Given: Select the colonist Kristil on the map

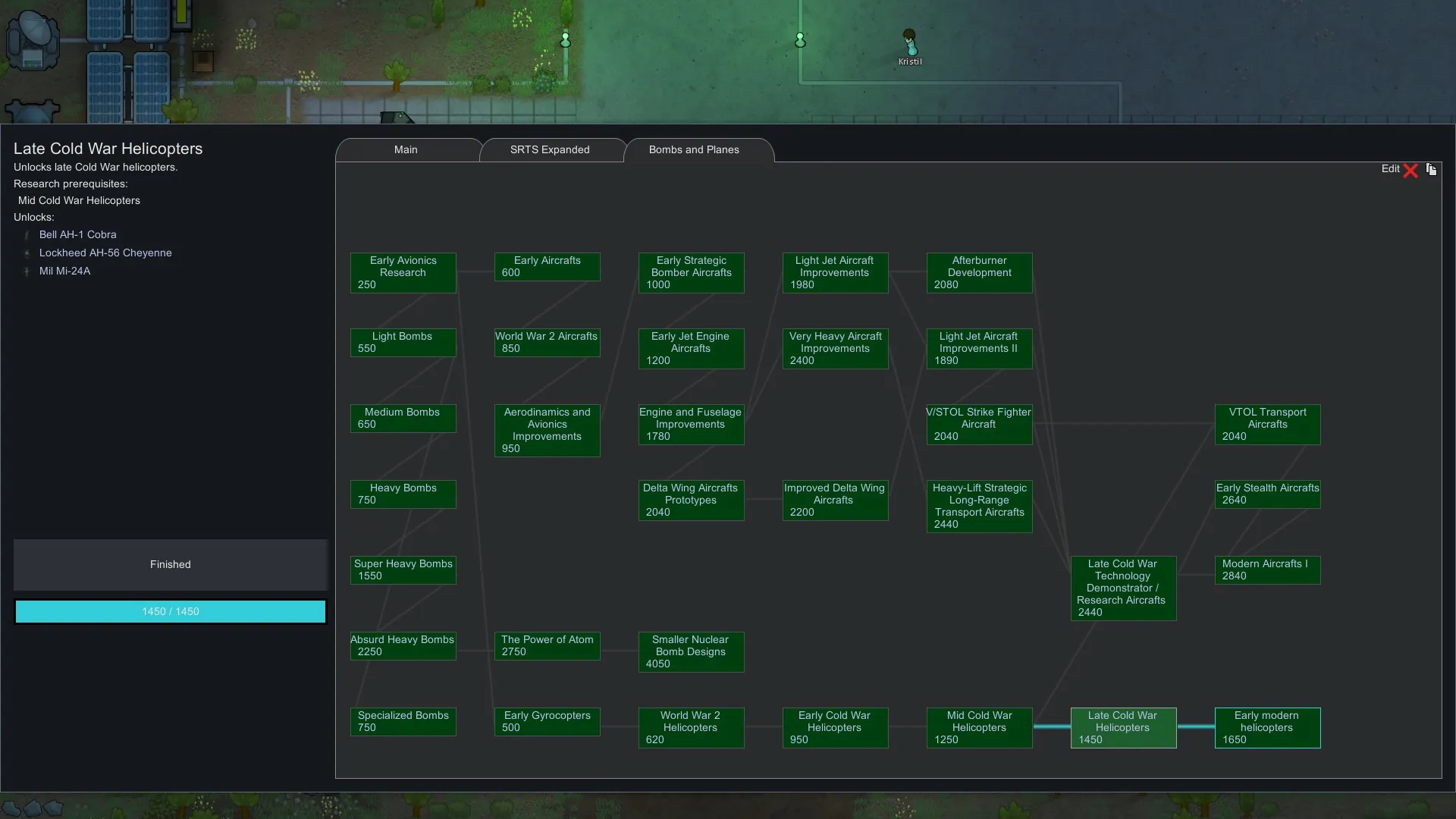Looking at the screenshot, I should click(909, 43).
